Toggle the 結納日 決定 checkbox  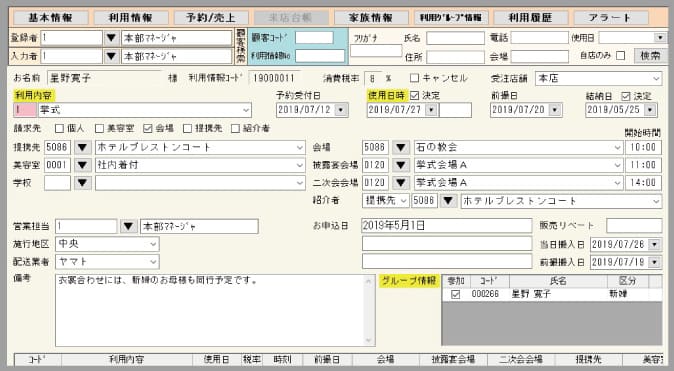[x=626, y=96]
